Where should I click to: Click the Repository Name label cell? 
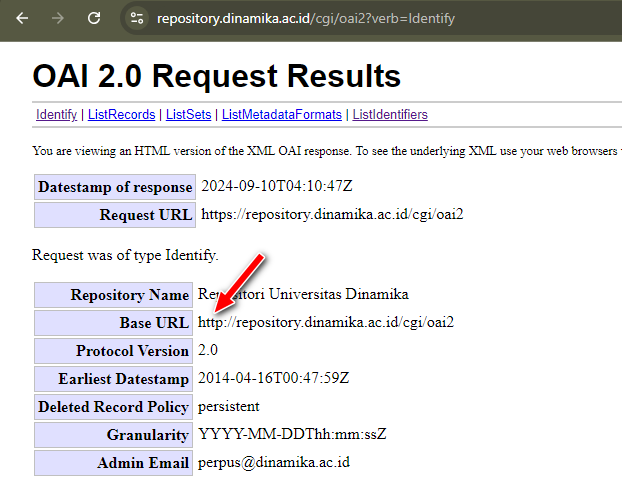(x=113, y=295)
